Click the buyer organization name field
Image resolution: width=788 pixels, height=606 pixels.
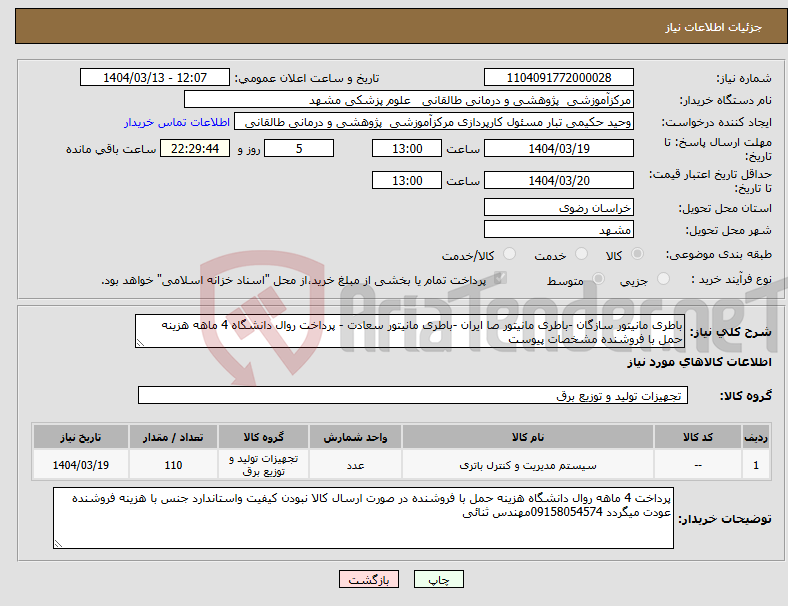click(409, 99)
